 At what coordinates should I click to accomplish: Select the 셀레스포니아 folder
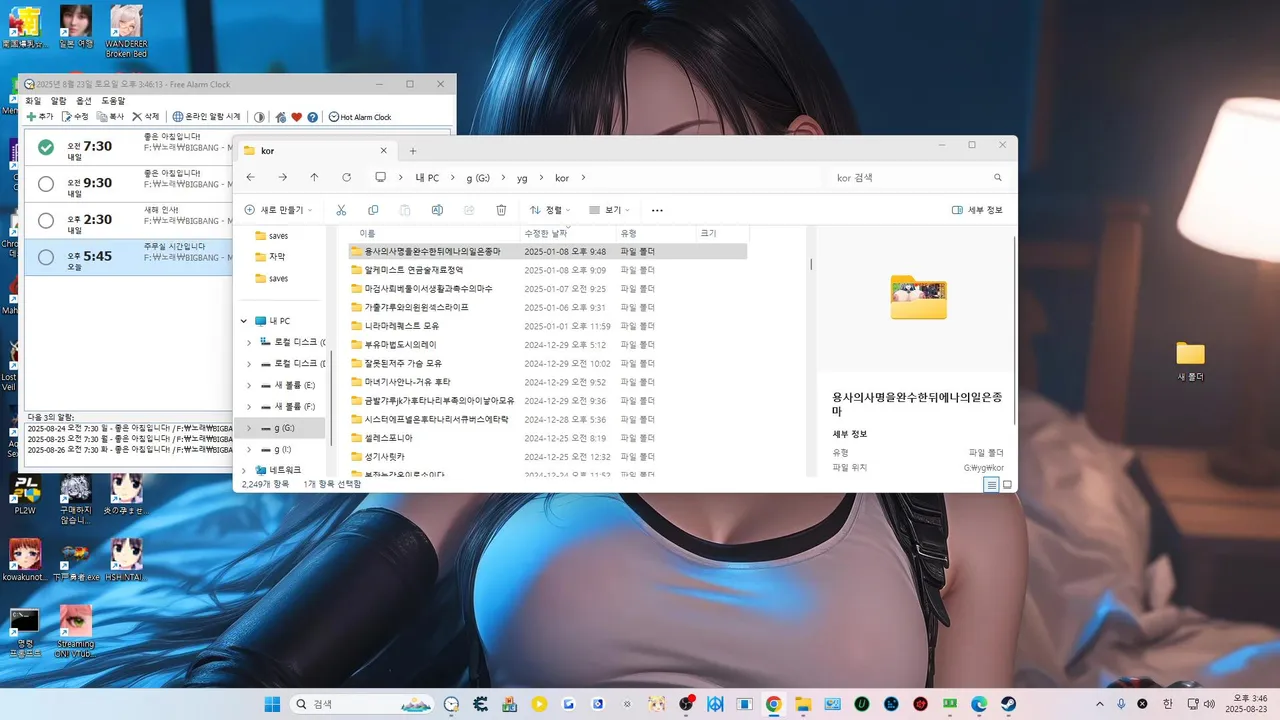point(388,438)
